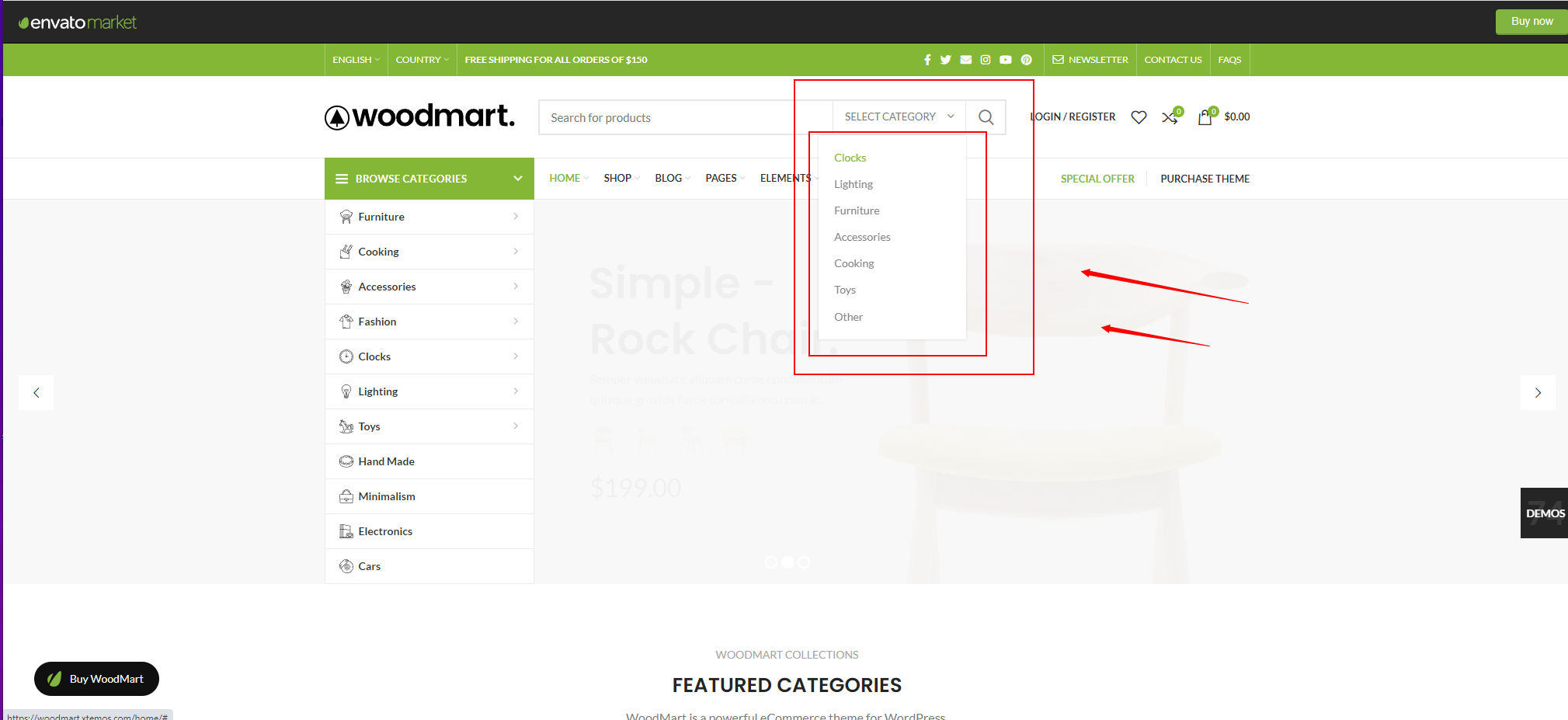Image resolution: width=1568 pixels, height=720 pixels.
Task: Click the search magnifier icon
Action: click(986, 117)
